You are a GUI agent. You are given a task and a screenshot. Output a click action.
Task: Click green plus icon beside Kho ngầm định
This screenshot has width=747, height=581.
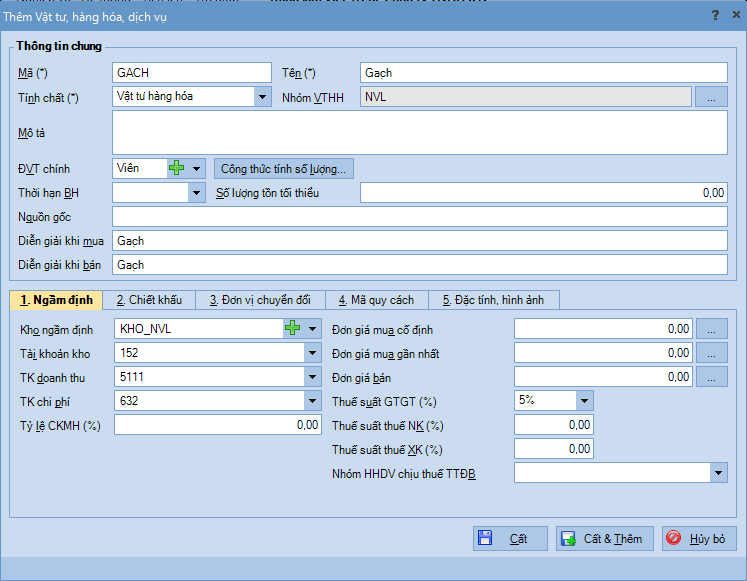[293, 328]
